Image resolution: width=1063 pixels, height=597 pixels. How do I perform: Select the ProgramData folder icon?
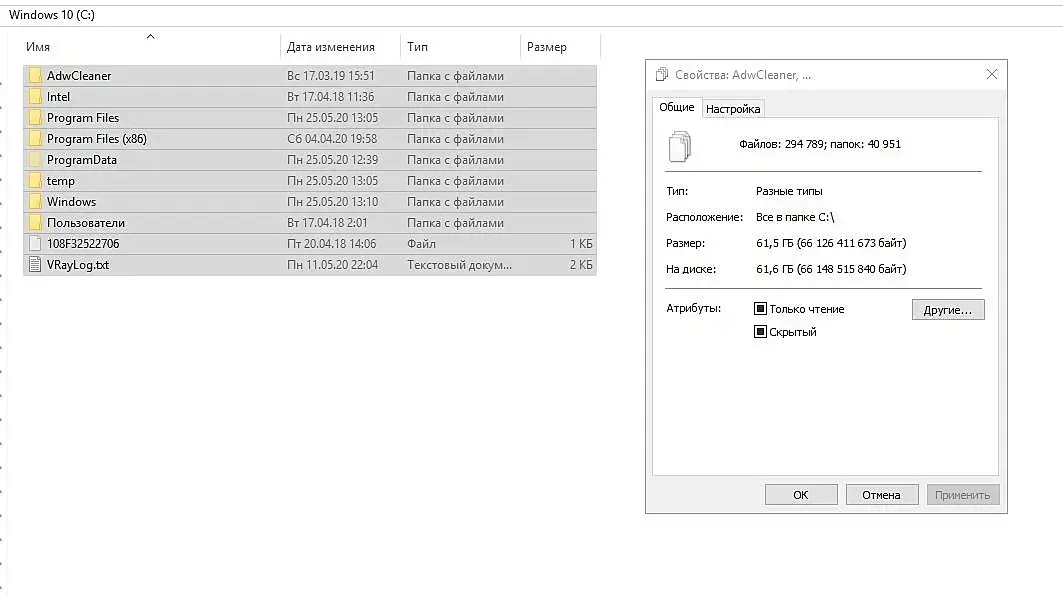tap(35, 159)
